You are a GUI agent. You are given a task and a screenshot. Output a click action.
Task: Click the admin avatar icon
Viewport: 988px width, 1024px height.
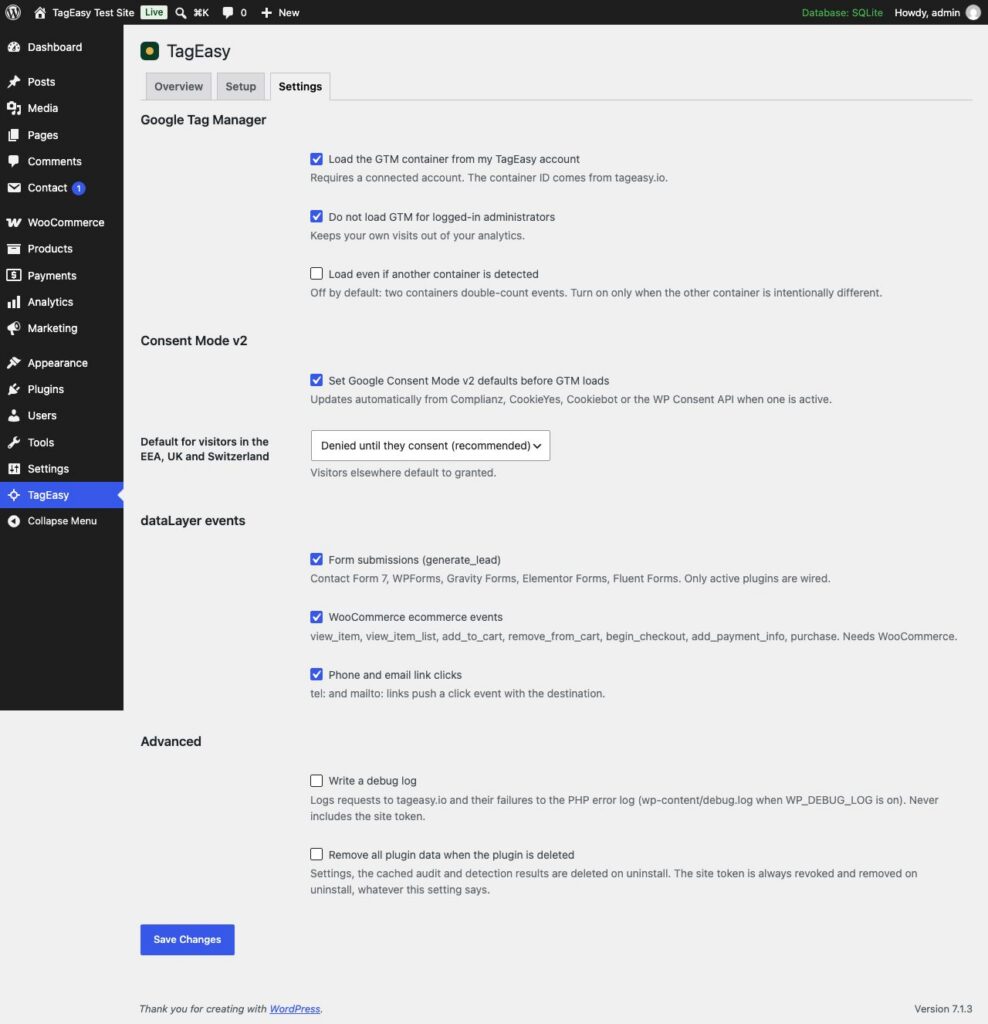[973, 12]
